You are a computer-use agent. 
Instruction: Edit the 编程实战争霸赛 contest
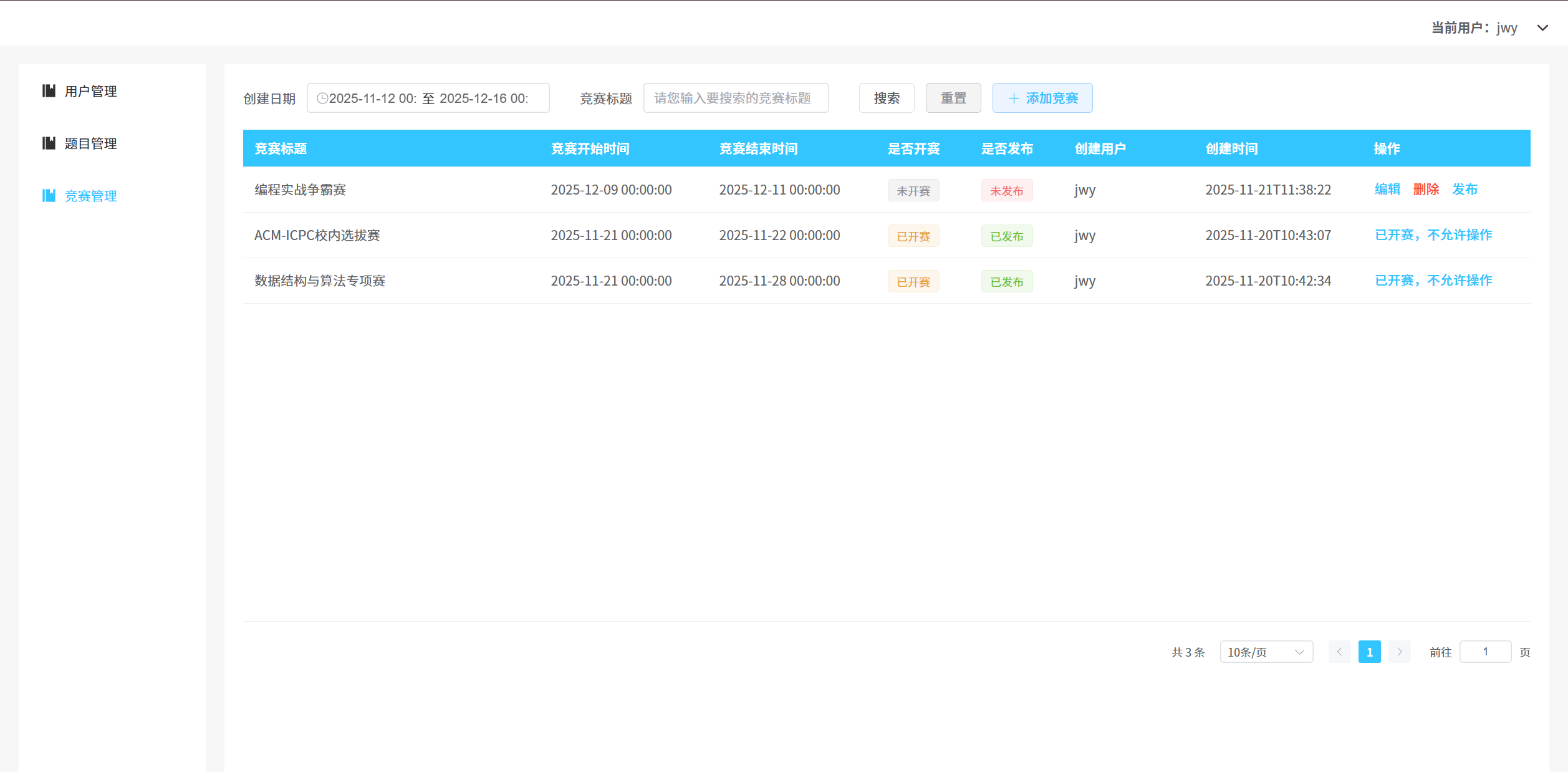(1388, 190)
